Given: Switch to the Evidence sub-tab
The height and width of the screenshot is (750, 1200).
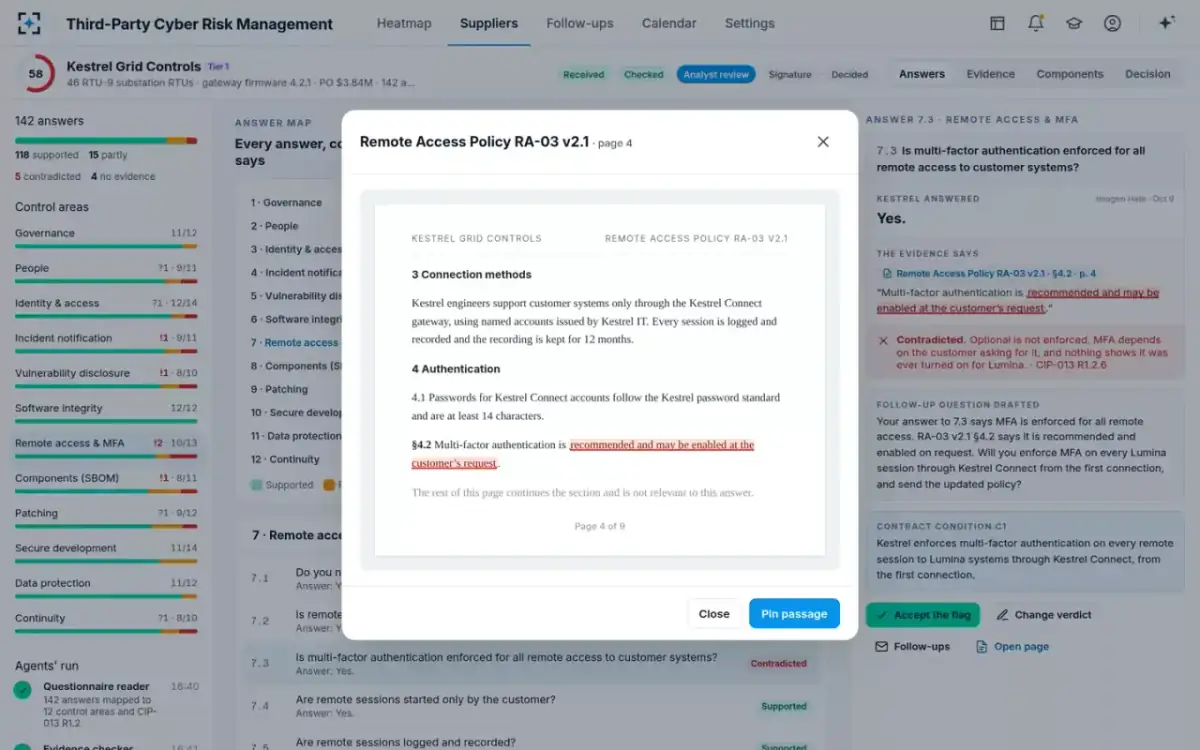Looking at the screenshot, I should [990, 74].
